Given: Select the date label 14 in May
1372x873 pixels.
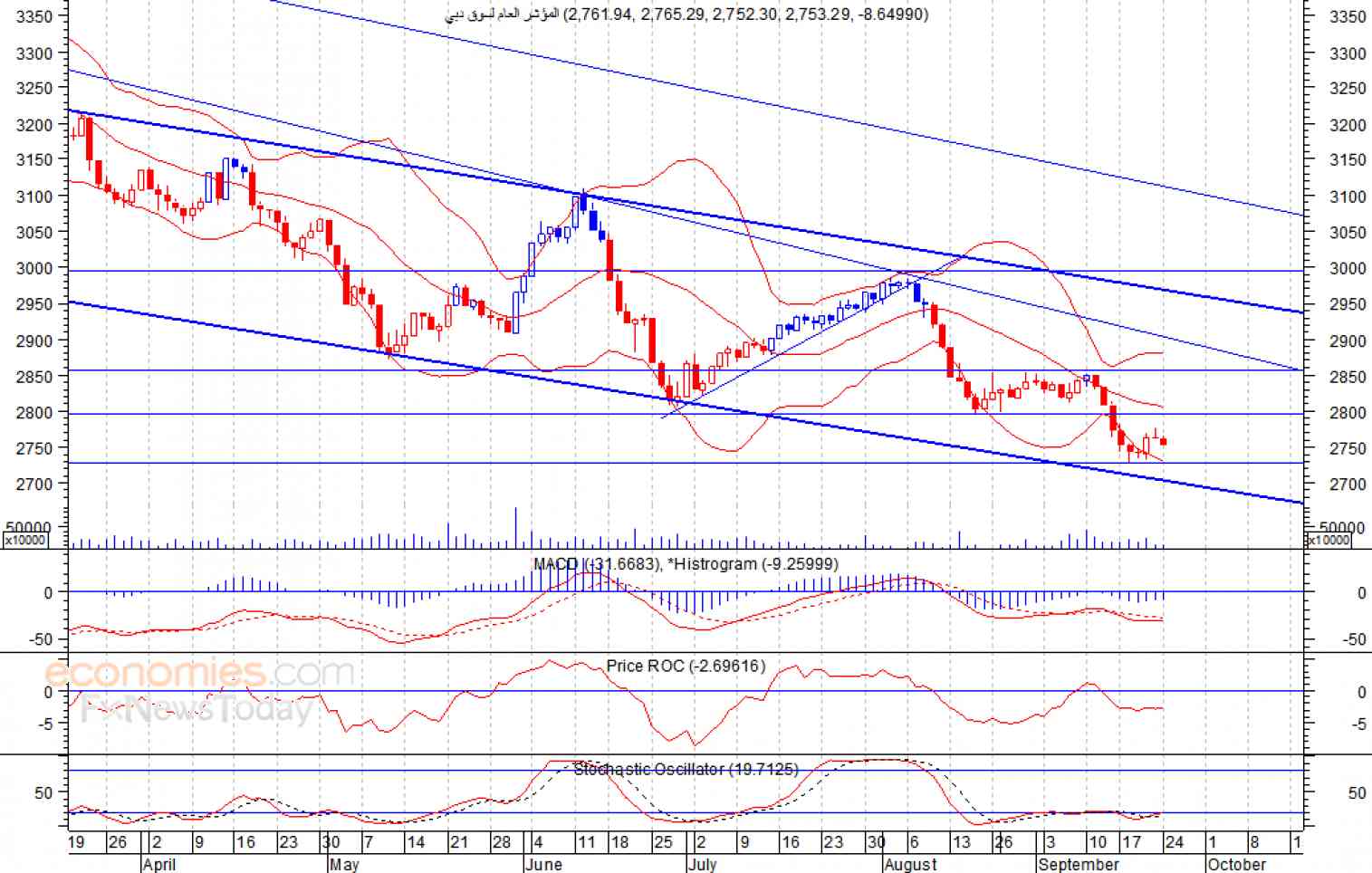Looking at the screenshot, I should 415,843.
